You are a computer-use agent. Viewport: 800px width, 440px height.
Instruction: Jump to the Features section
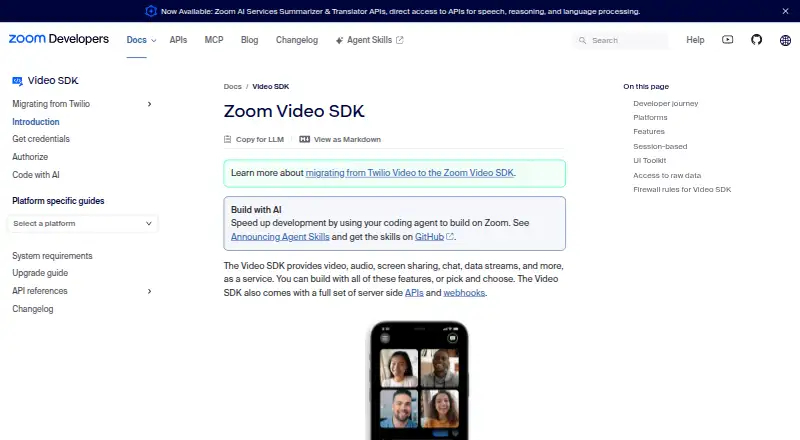648,132
